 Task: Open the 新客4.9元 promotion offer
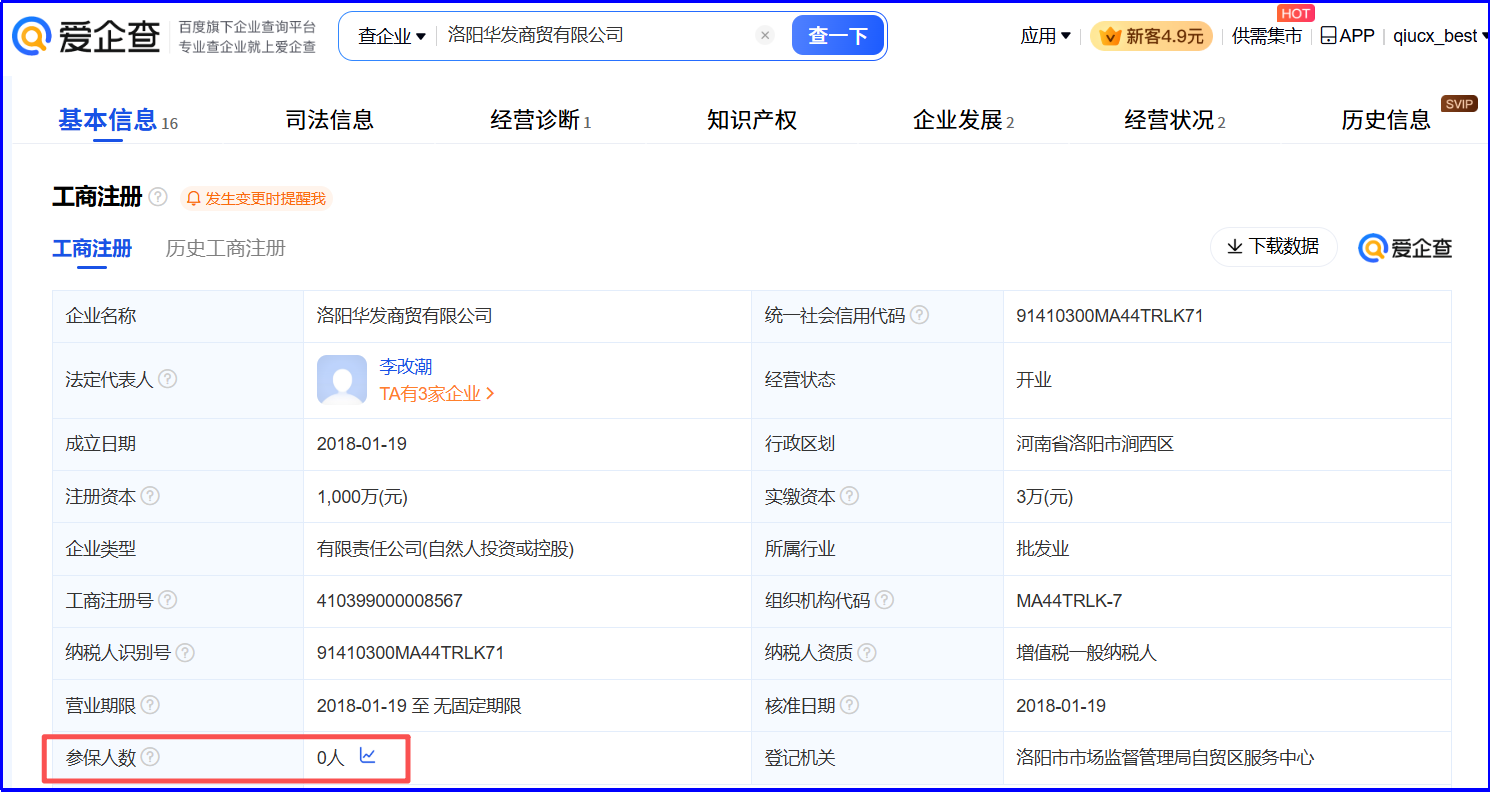(1152, 34)
